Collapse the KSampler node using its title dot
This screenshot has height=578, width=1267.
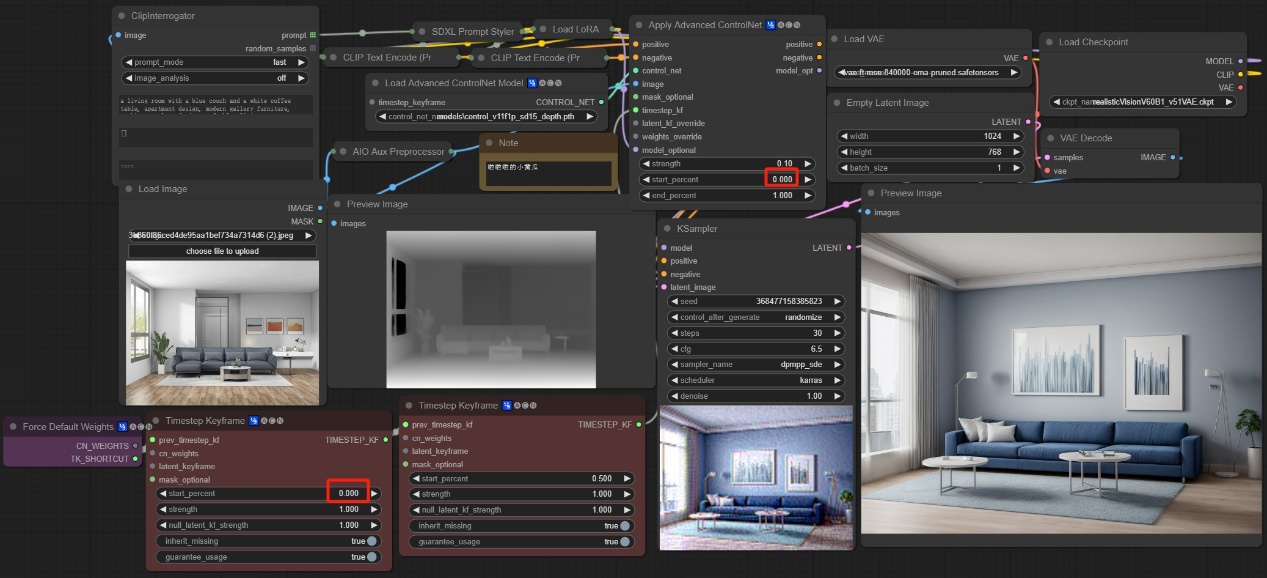point(669,229)
